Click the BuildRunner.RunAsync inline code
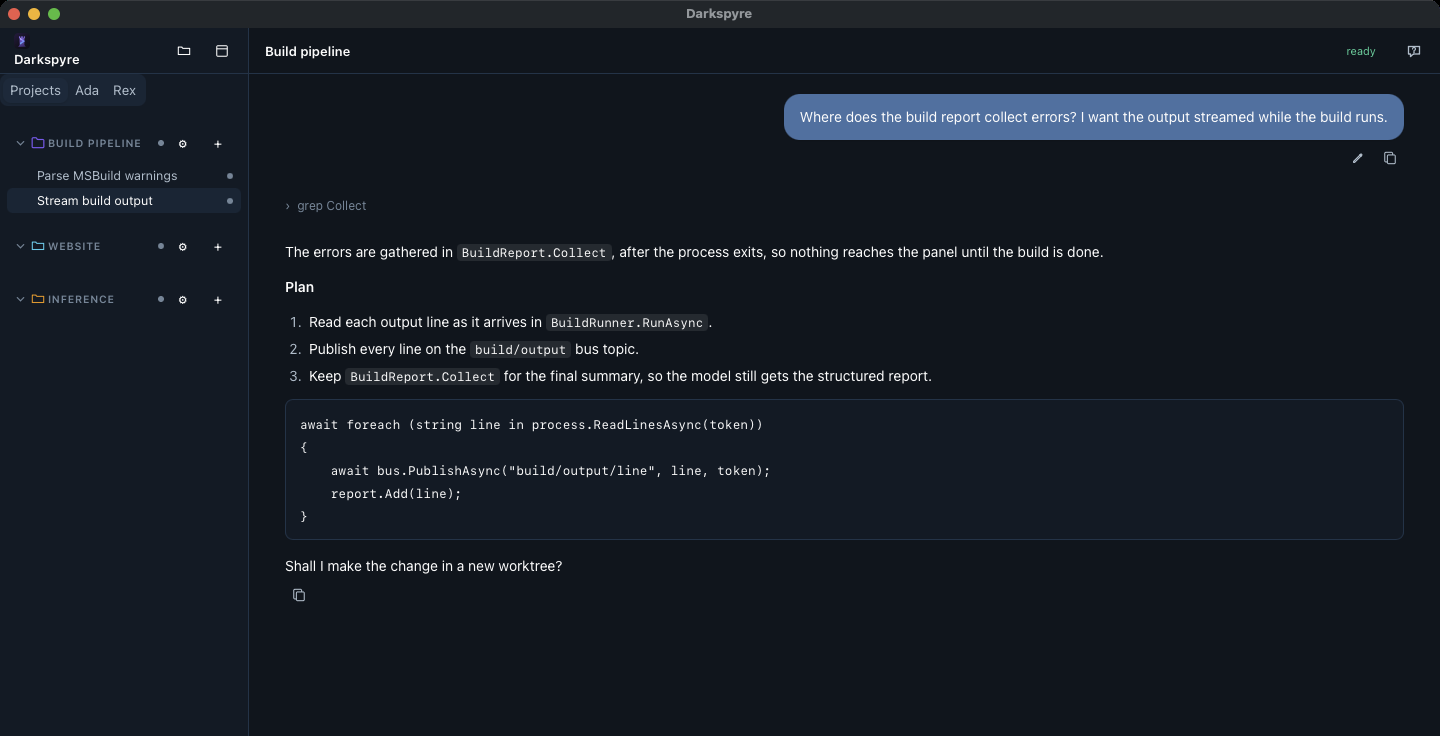 click(x=628, y=323)
